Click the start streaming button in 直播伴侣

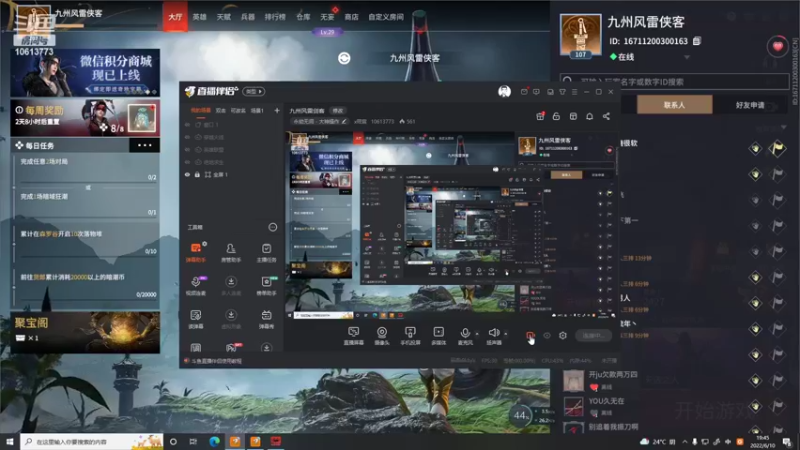[594, 335]
